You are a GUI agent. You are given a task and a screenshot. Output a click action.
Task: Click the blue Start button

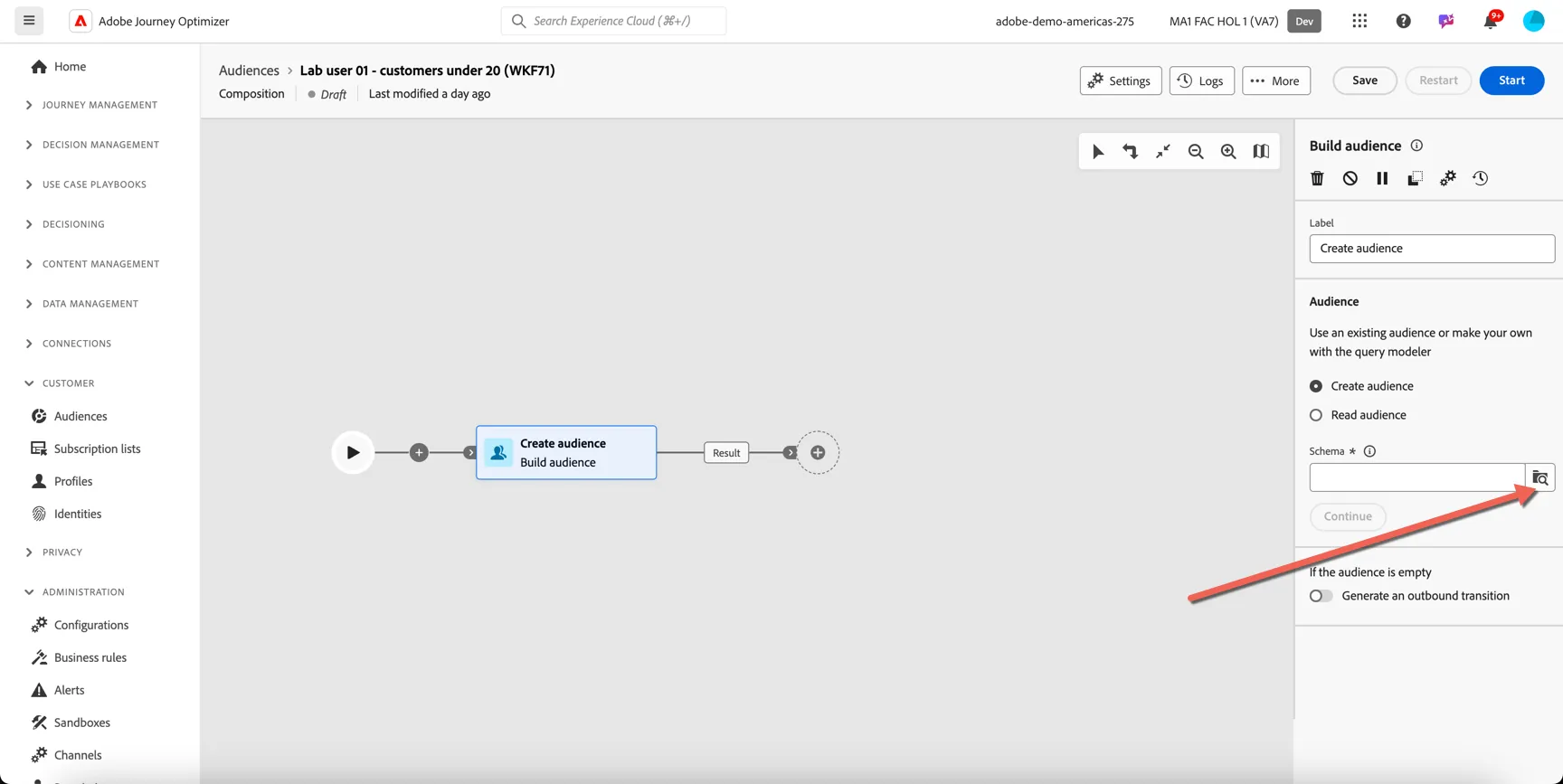tap(1511, 80)
